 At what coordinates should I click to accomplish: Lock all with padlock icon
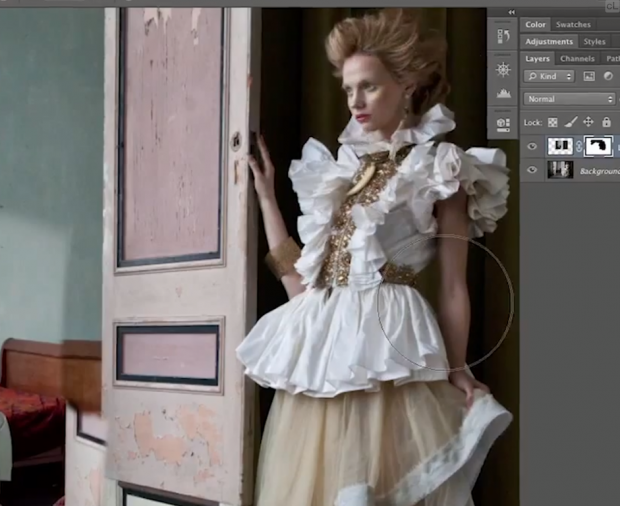tap(606, 122)
